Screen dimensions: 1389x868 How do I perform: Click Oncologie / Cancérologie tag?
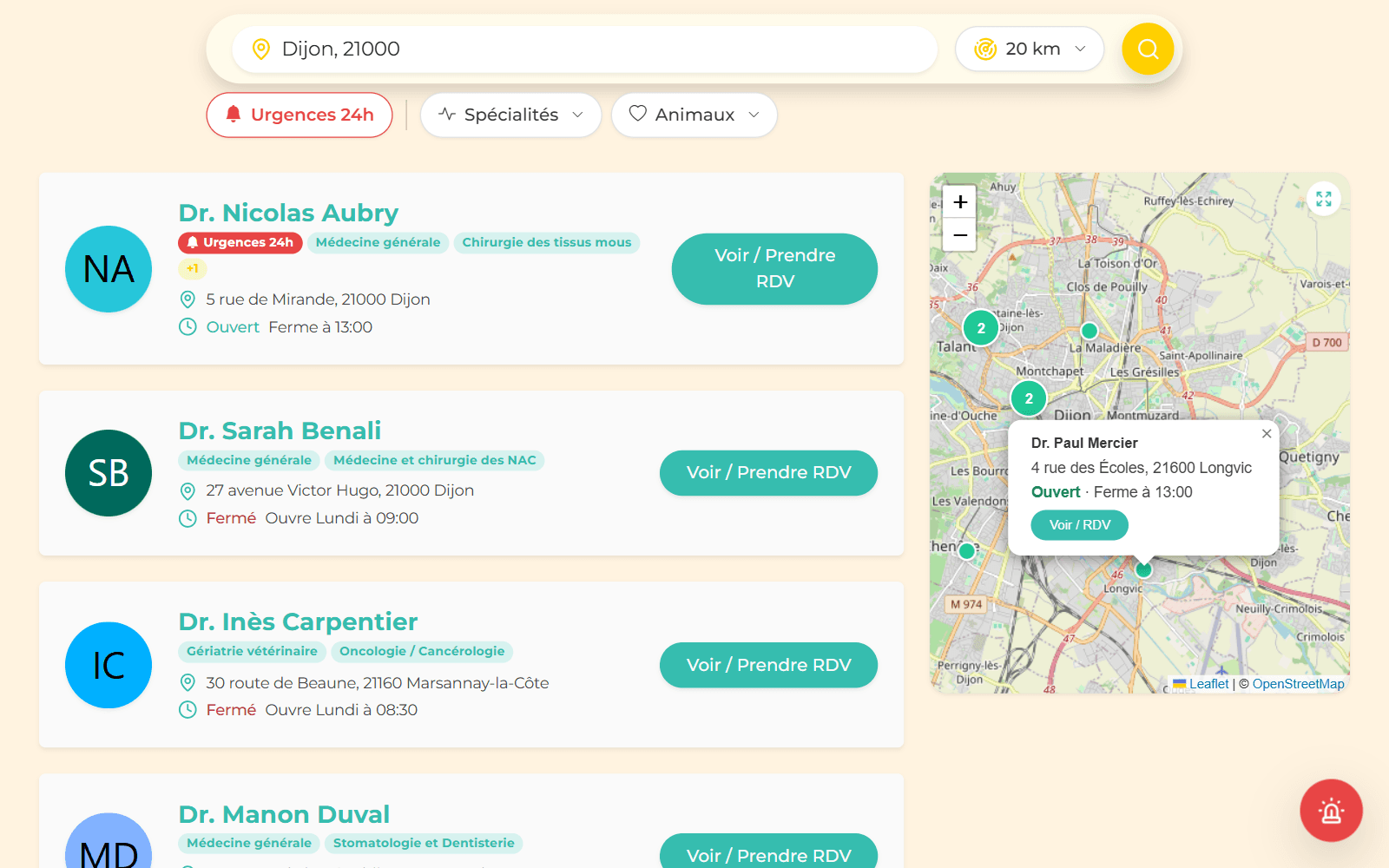(x=422, y=651)
